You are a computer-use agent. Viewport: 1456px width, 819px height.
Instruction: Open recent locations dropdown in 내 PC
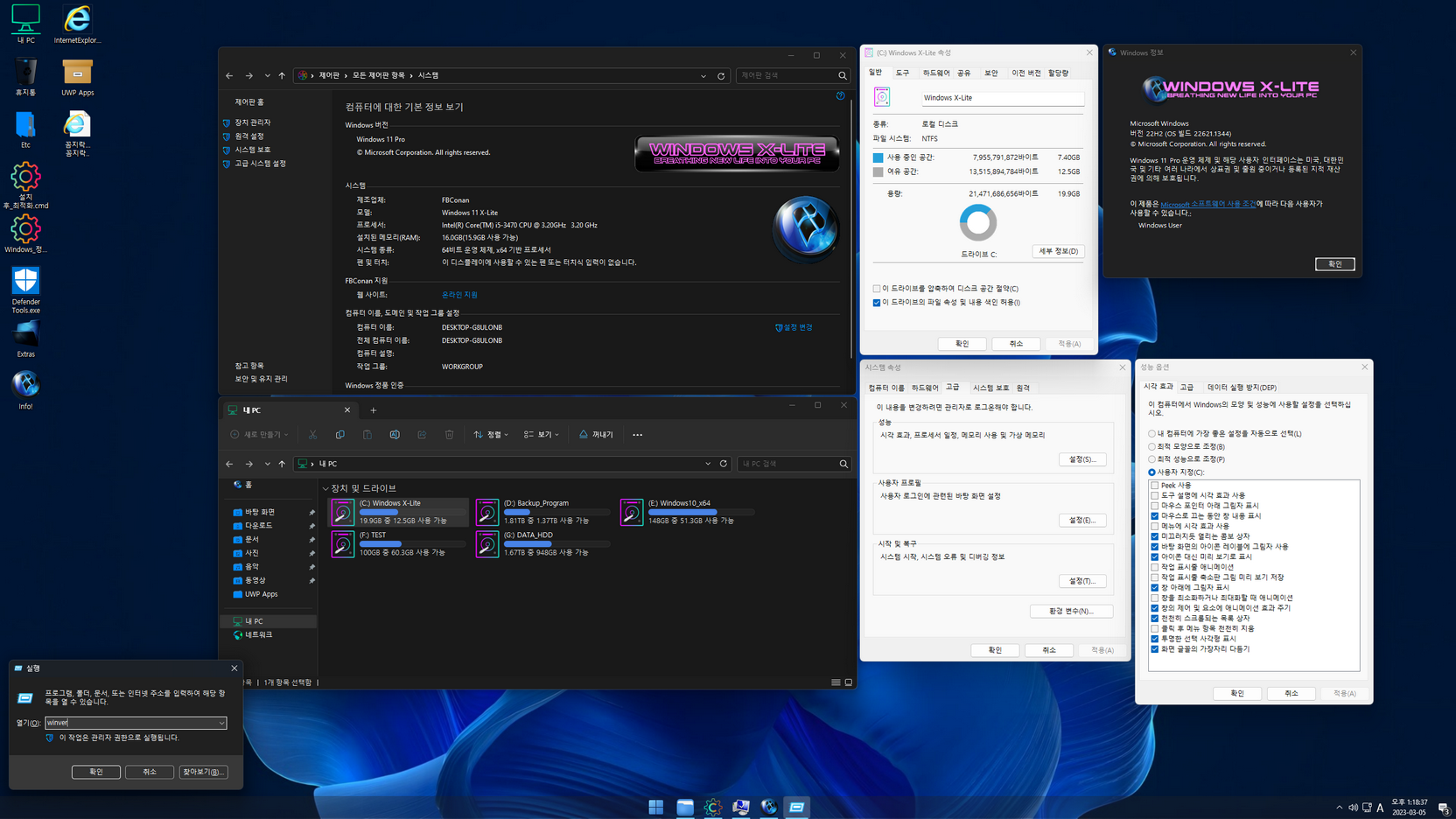(x=267, y=464)
